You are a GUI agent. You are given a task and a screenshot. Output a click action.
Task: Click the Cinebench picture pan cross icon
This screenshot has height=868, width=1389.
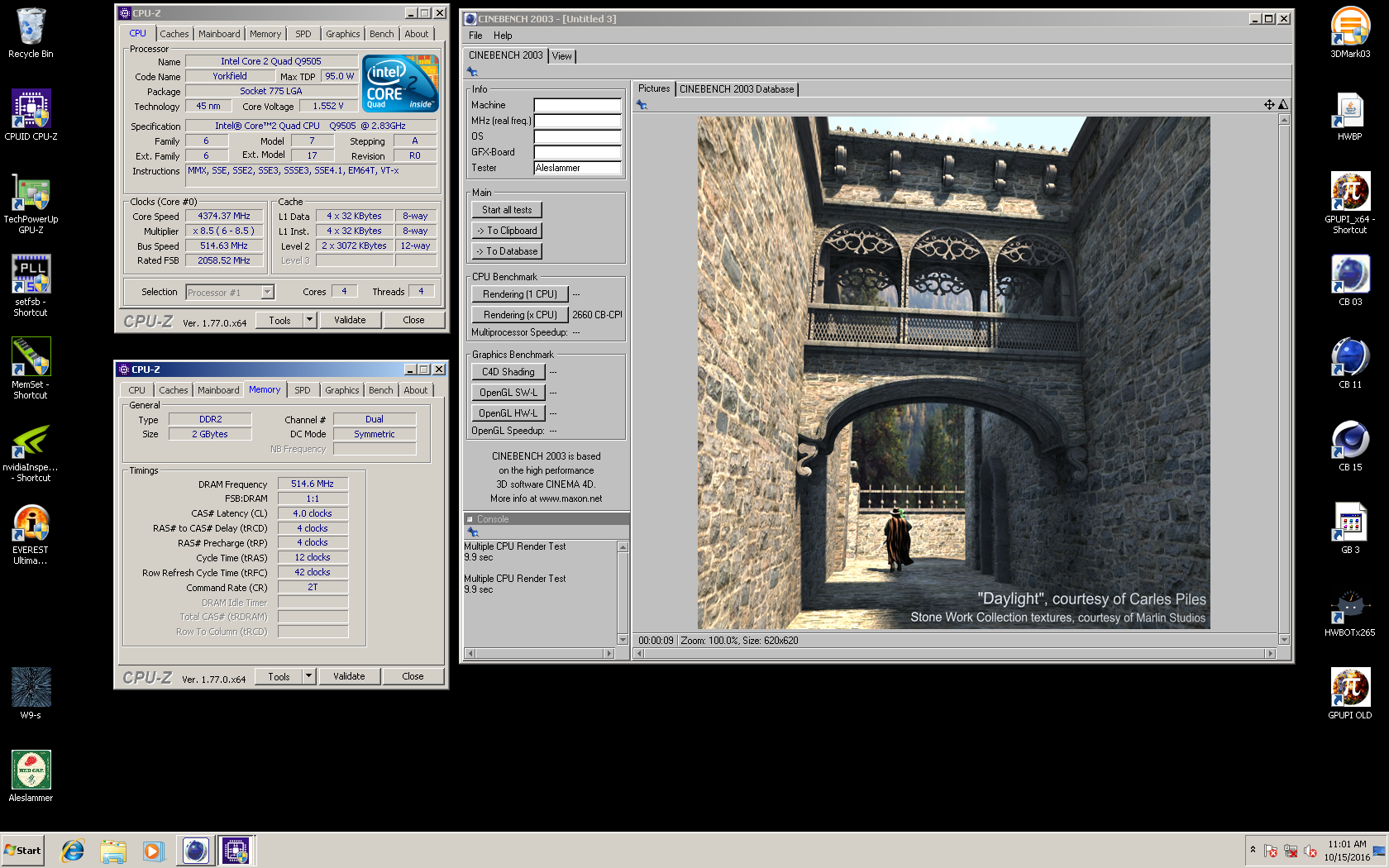pos(1268,105)
